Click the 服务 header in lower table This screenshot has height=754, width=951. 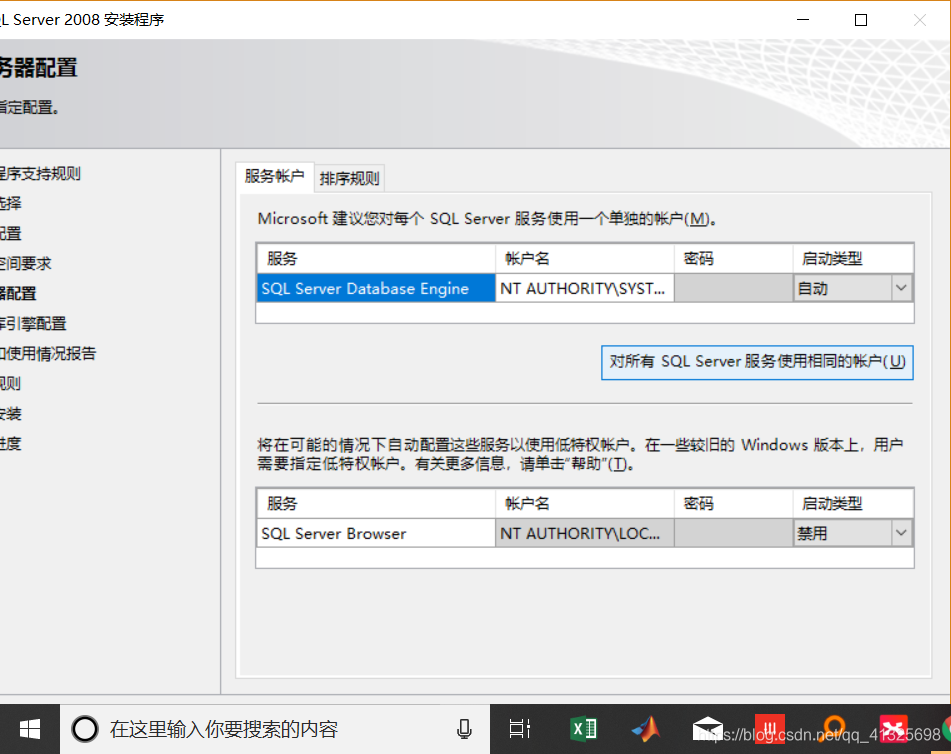point(375,503)
